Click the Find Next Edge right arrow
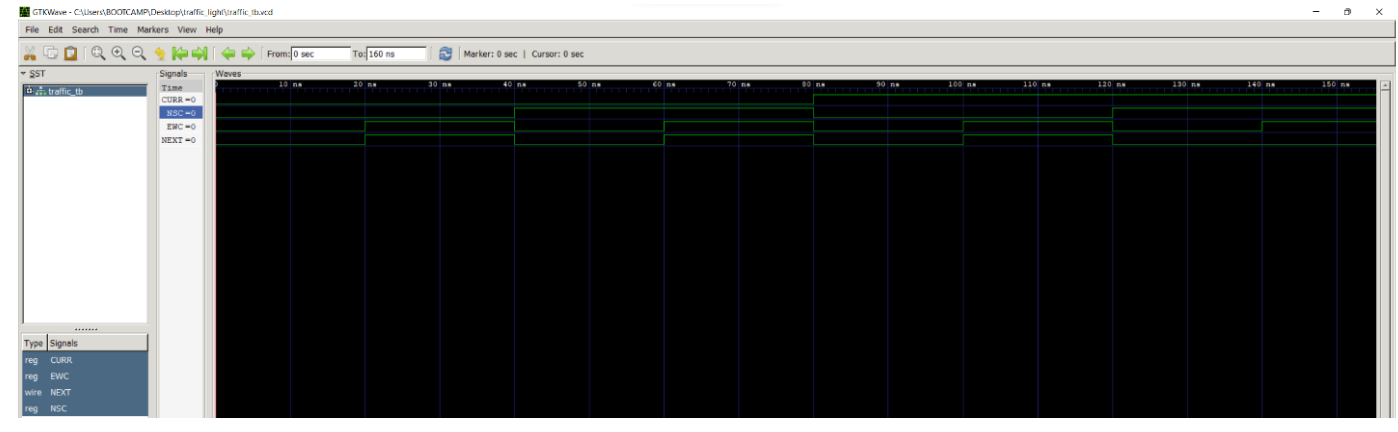The height and width of the screenshot is (432, 1398). pyautogui.click(x=248, y=54)
